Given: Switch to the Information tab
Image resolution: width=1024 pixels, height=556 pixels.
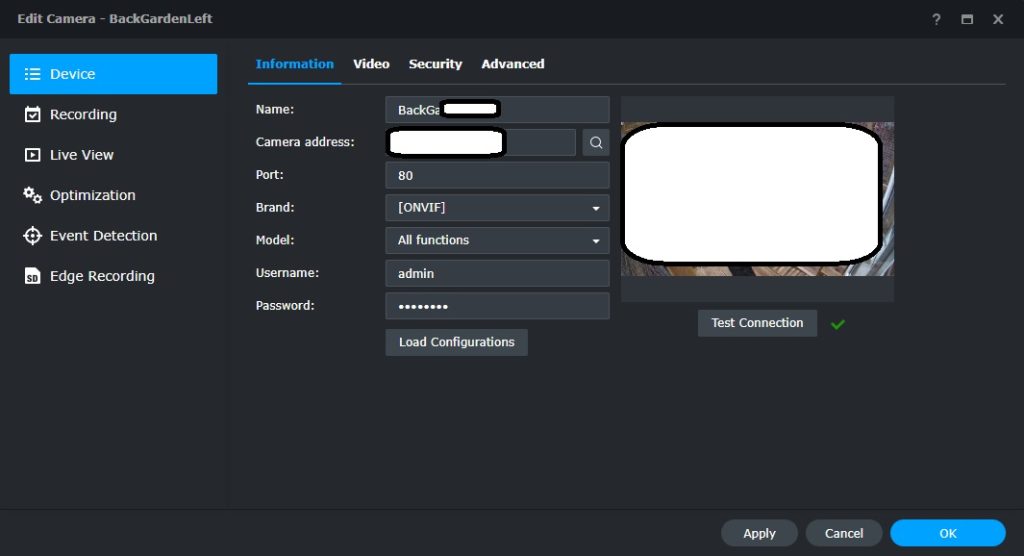Looking at the screenshot, I should coord(295,64).
